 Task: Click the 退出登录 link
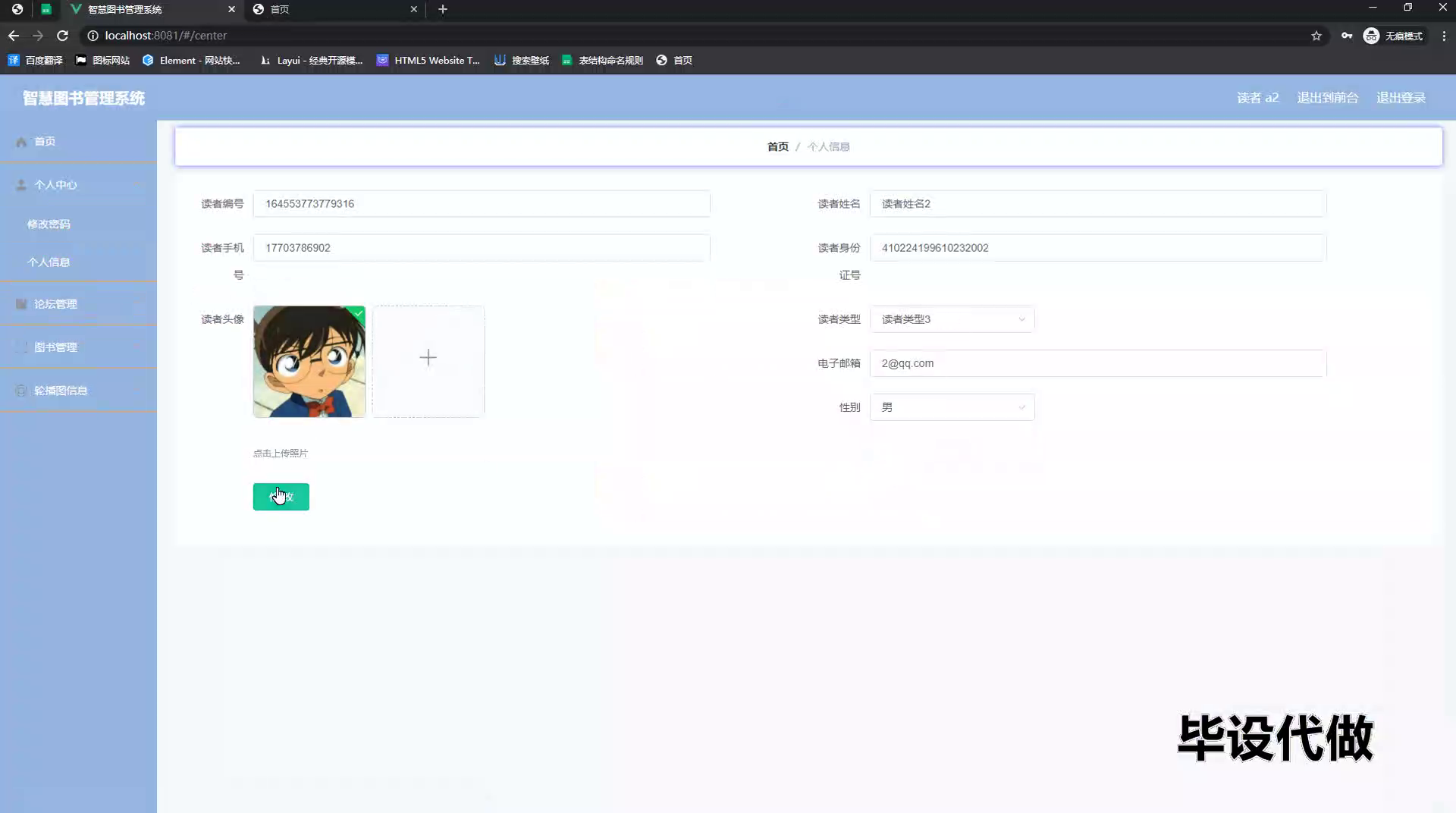pos(1401,98)
